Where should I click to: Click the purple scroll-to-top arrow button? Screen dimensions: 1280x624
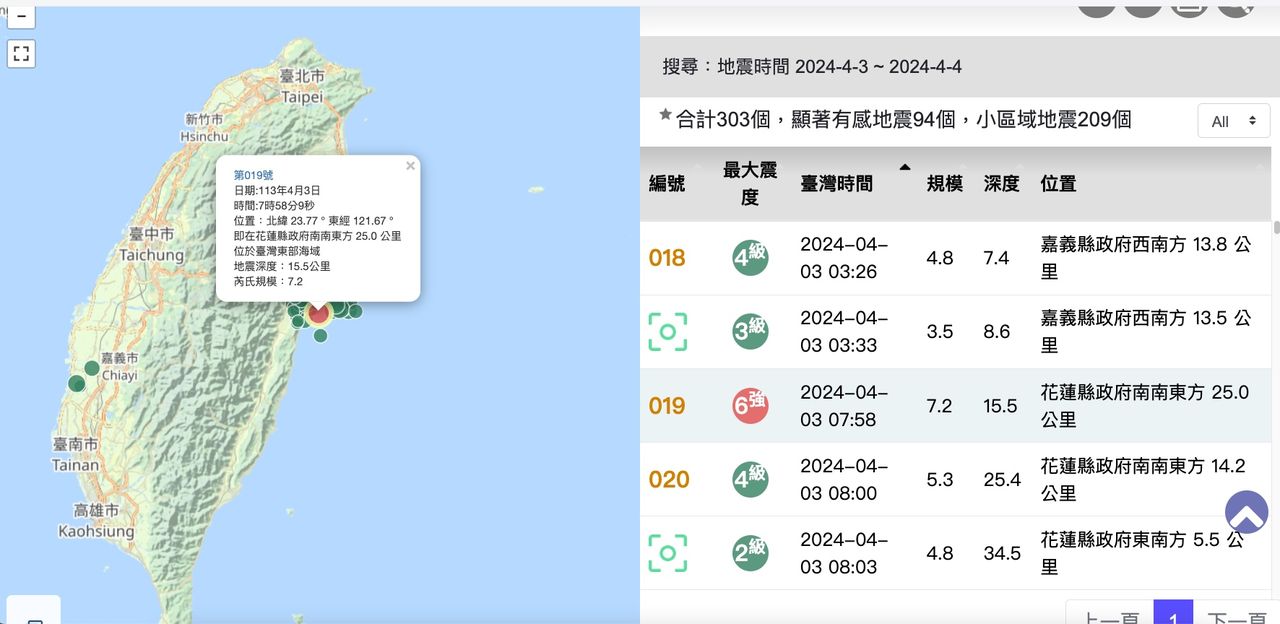pyautogui.click(x=1246, y=511)
